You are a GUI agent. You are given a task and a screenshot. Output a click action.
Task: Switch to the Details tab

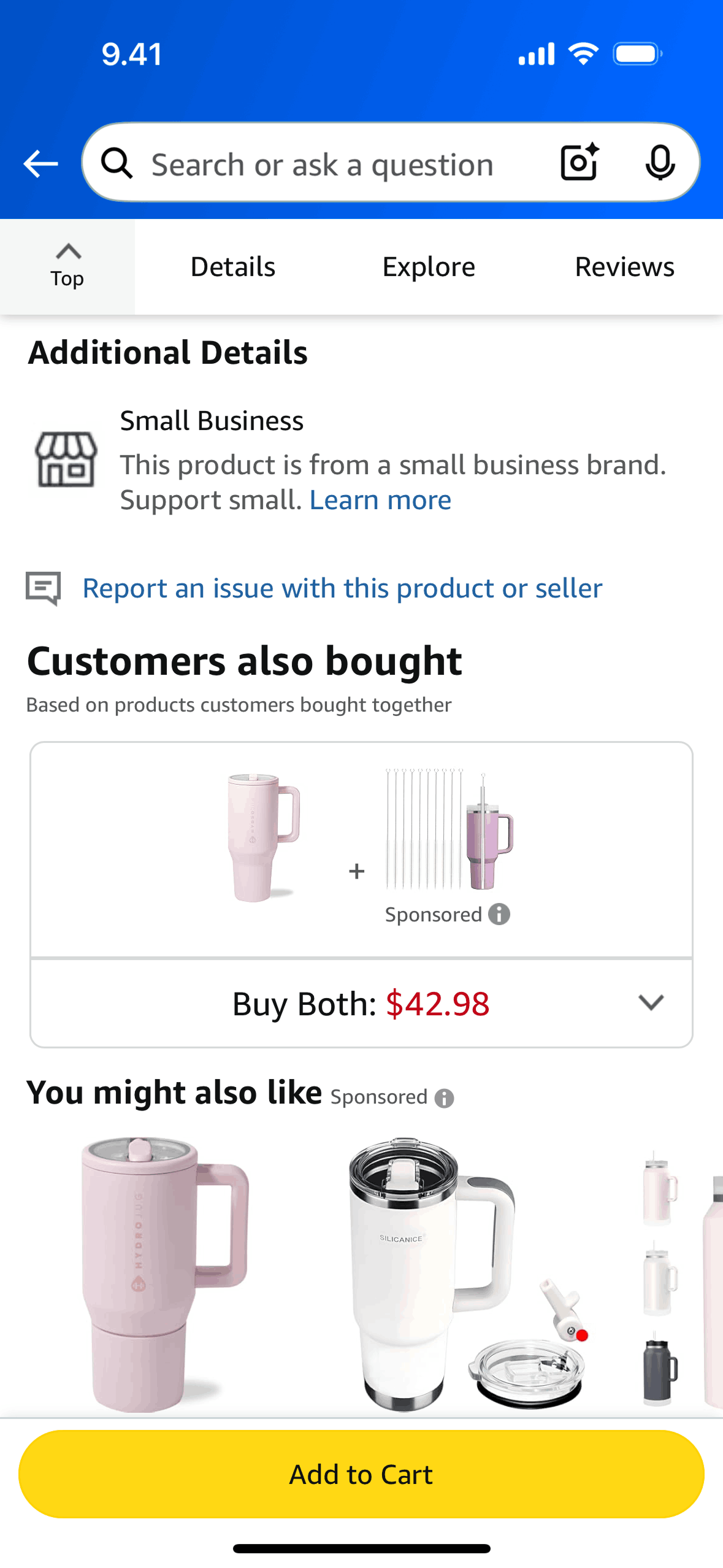[233, 267]
